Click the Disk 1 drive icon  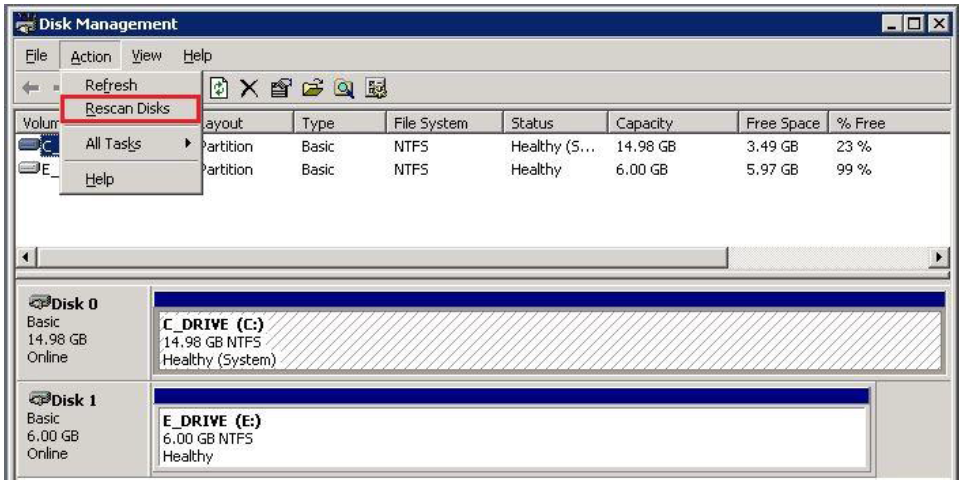coord(40,399)
